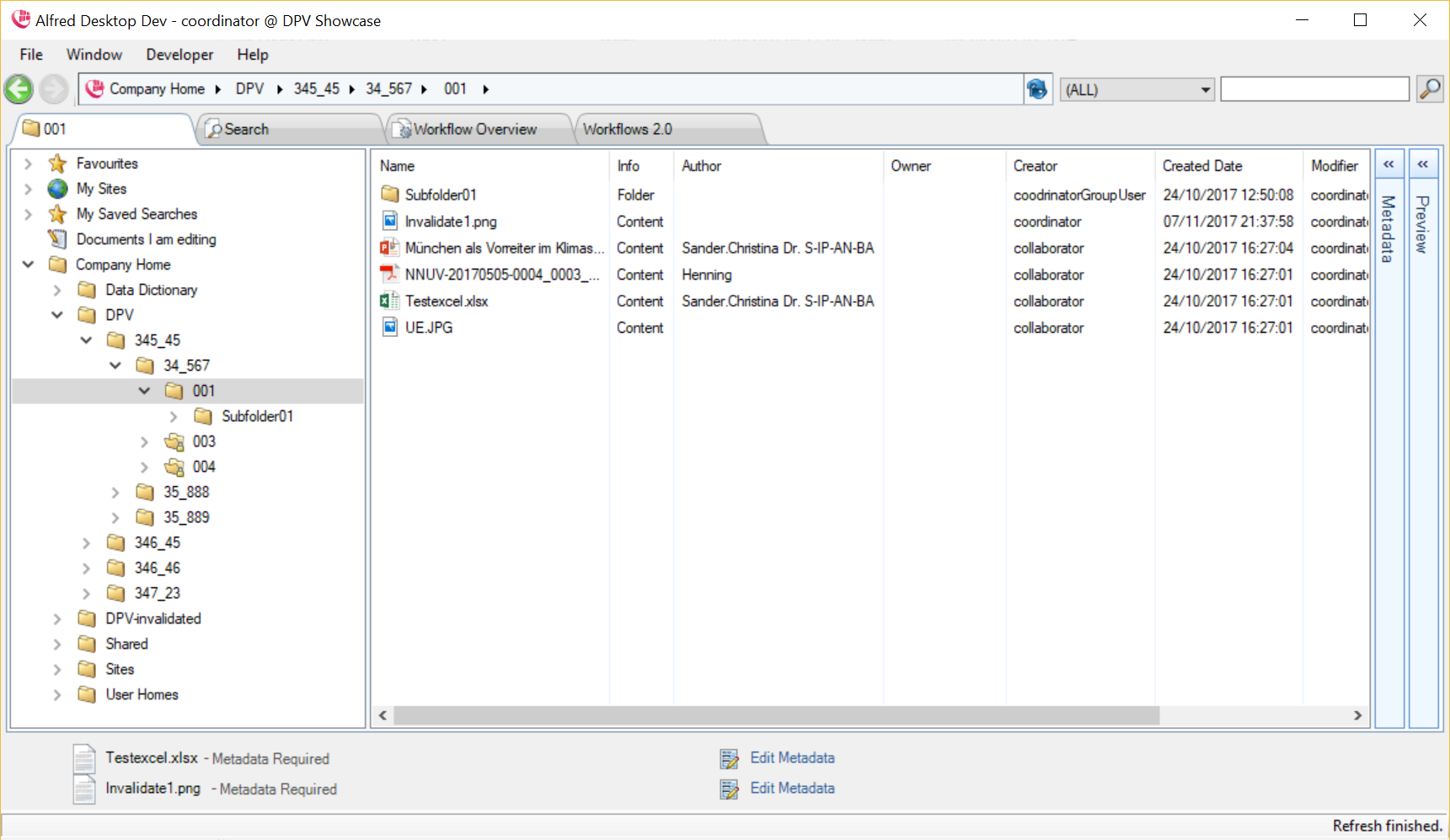Click the magnifier search button
Screen dimensions: 1450x840
[1430, 88]
